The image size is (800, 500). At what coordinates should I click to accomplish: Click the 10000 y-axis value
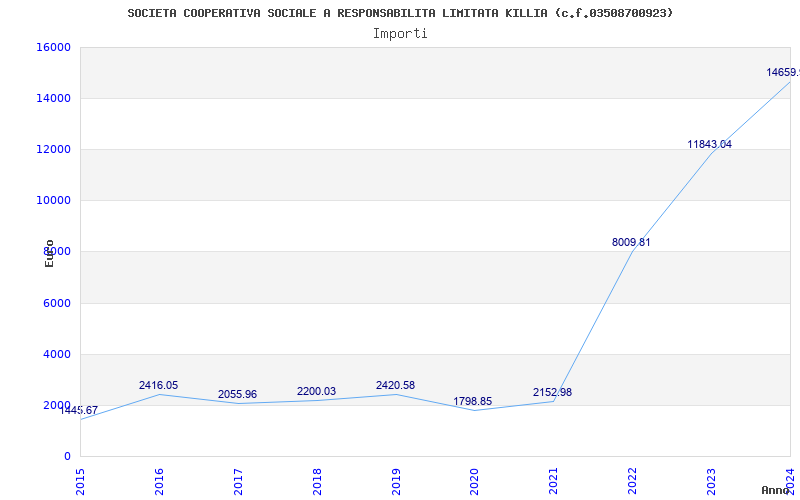pyautogui.click(x=53, y=201)
